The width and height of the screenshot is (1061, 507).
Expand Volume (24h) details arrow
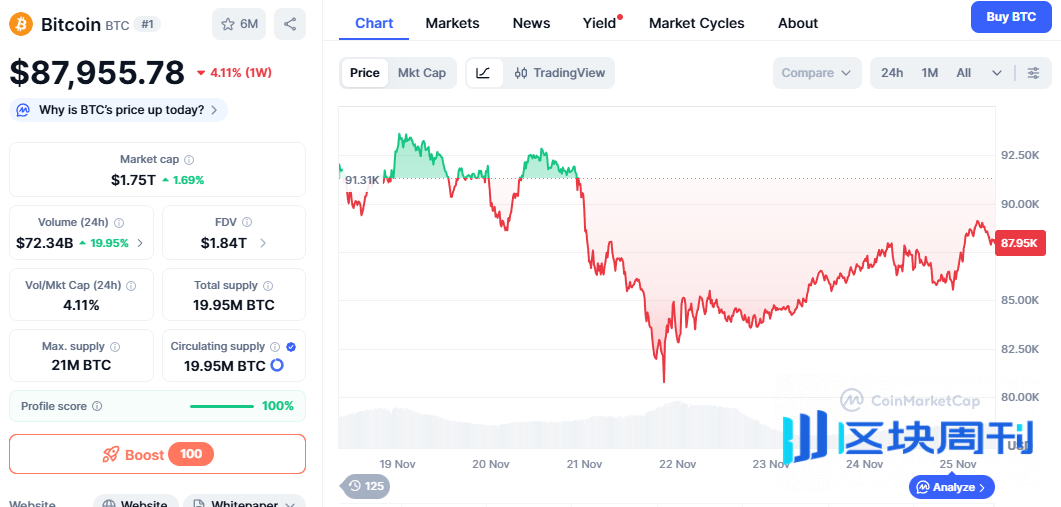pyautogui.click(x=140, y=243)
